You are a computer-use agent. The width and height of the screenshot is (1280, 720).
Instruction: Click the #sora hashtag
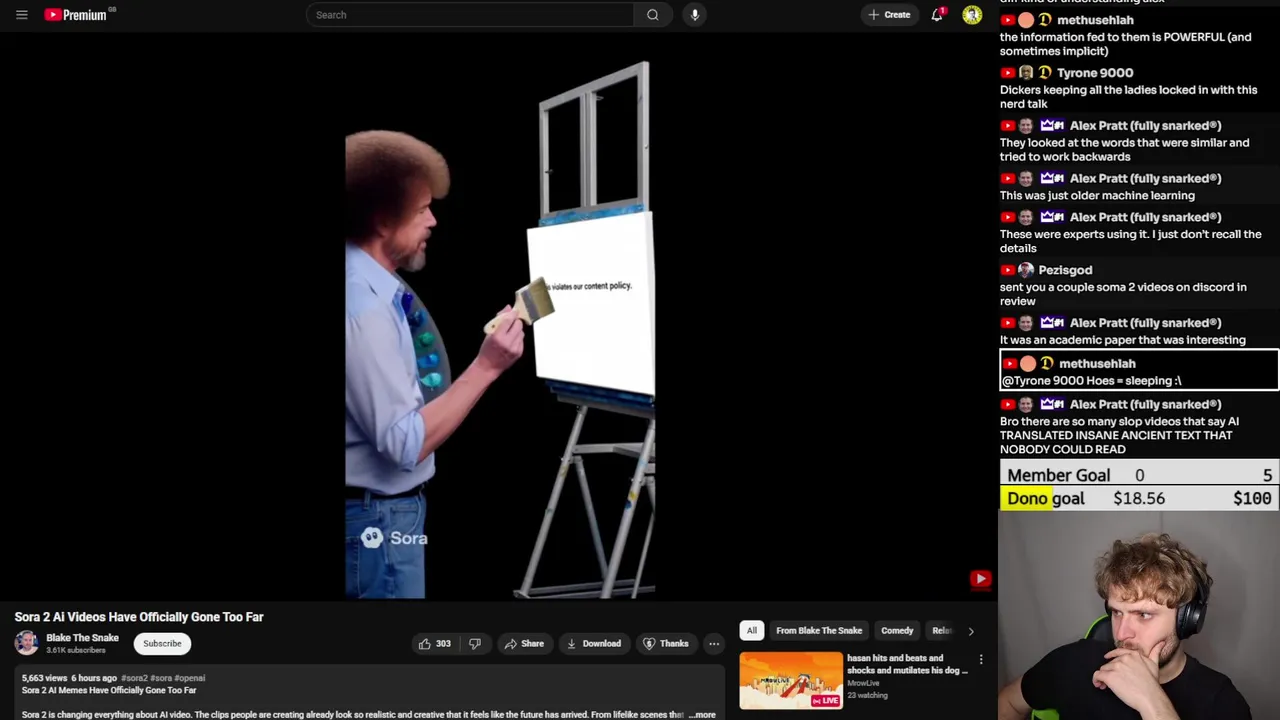[x=161, y=678]
